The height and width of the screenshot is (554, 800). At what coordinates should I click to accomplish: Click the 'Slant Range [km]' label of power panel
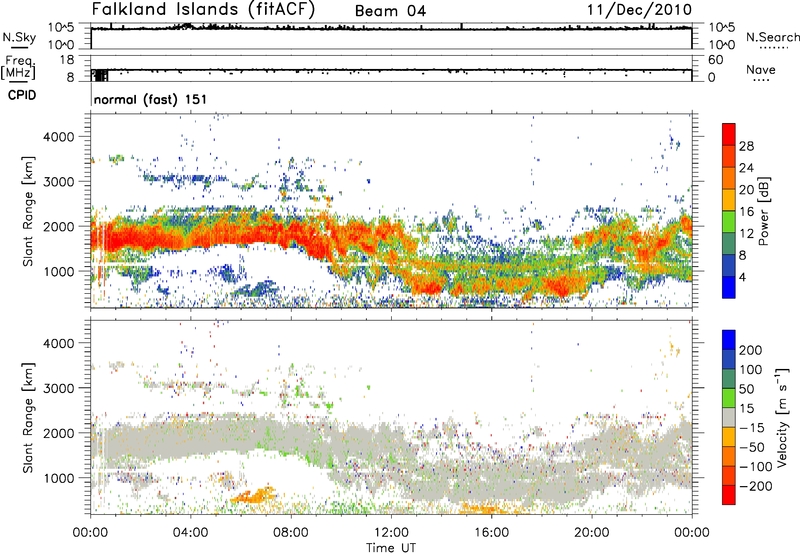[x=28, y=211]
